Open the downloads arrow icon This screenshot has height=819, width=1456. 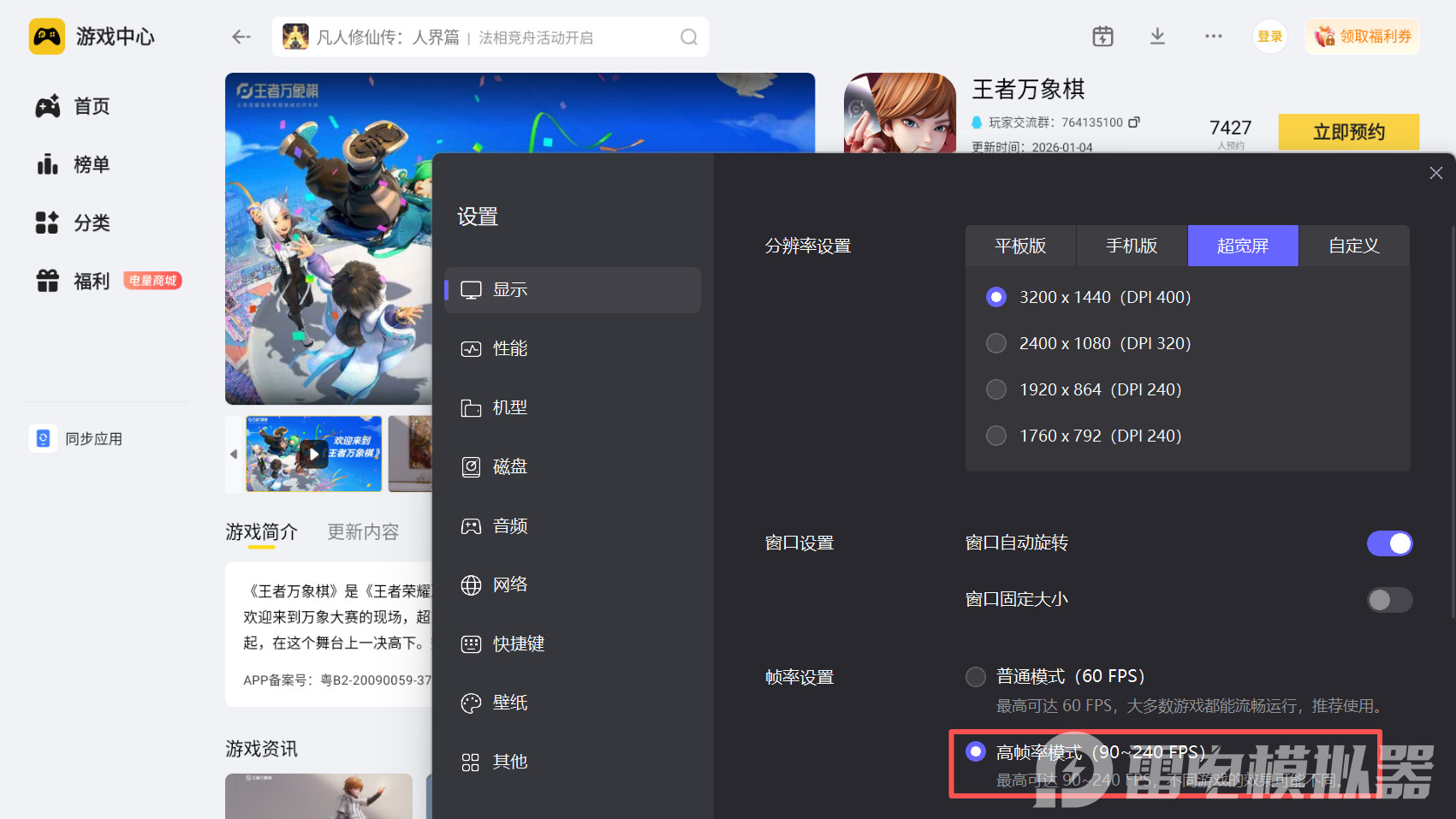pyautogui.click(x=1157, y=36)
